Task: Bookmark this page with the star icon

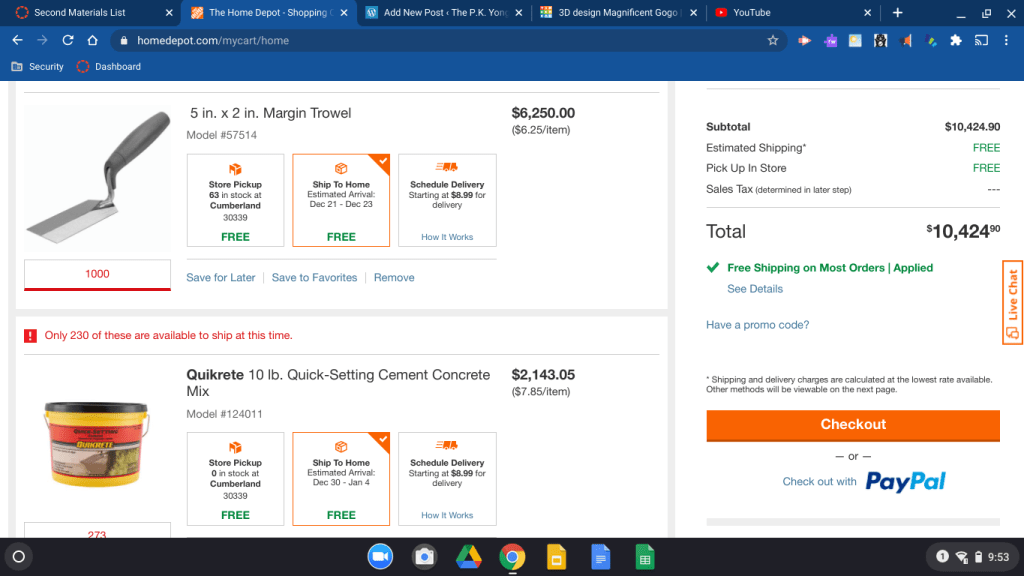Action: click(773, 41)
